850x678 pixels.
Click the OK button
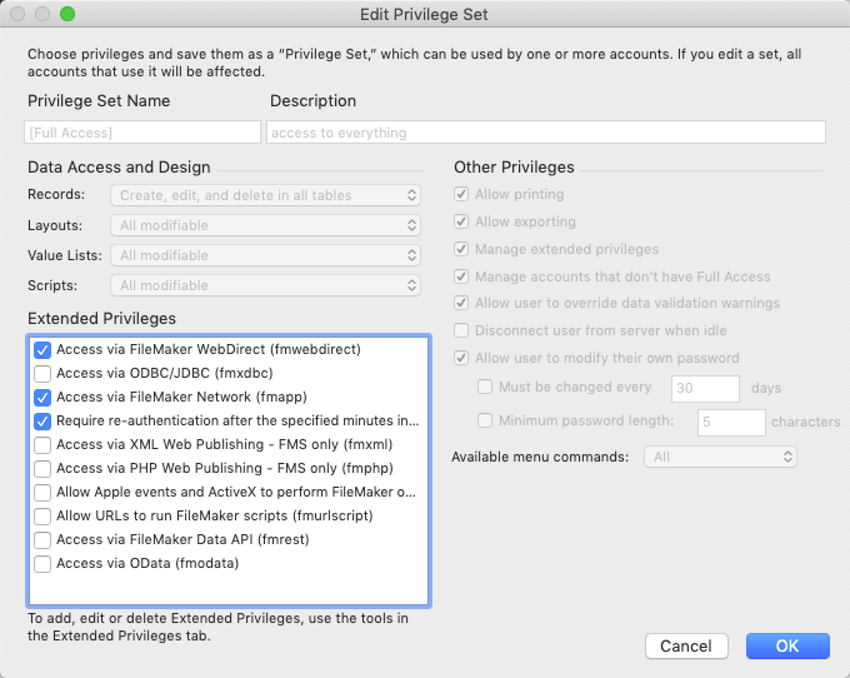788,646
